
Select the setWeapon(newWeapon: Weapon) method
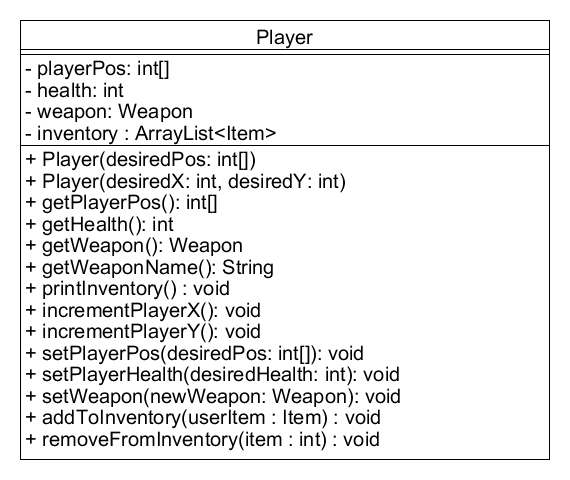pyautogui.click(x=213, y=396)
